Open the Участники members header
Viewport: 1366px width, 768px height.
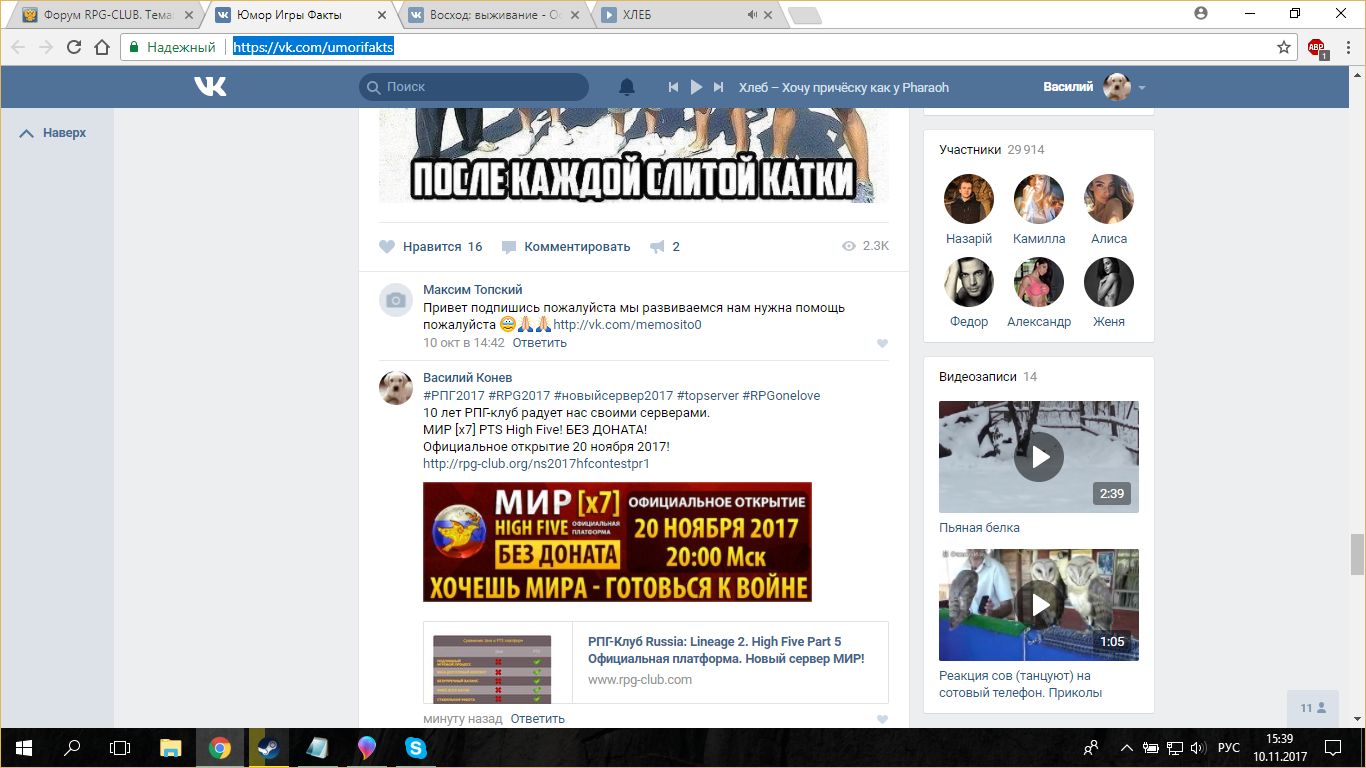coord(992,149)
